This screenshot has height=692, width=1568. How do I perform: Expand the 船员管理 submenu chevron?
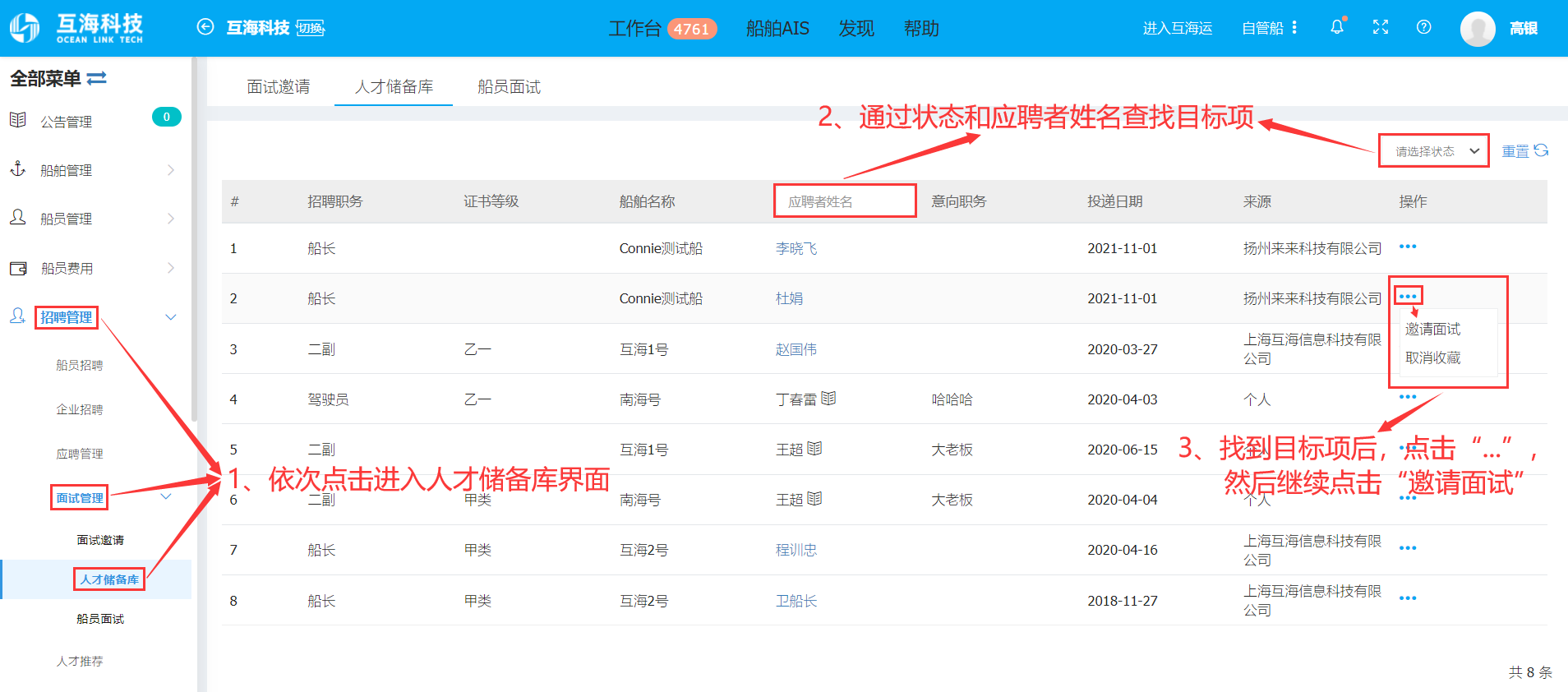coord(170,219)
